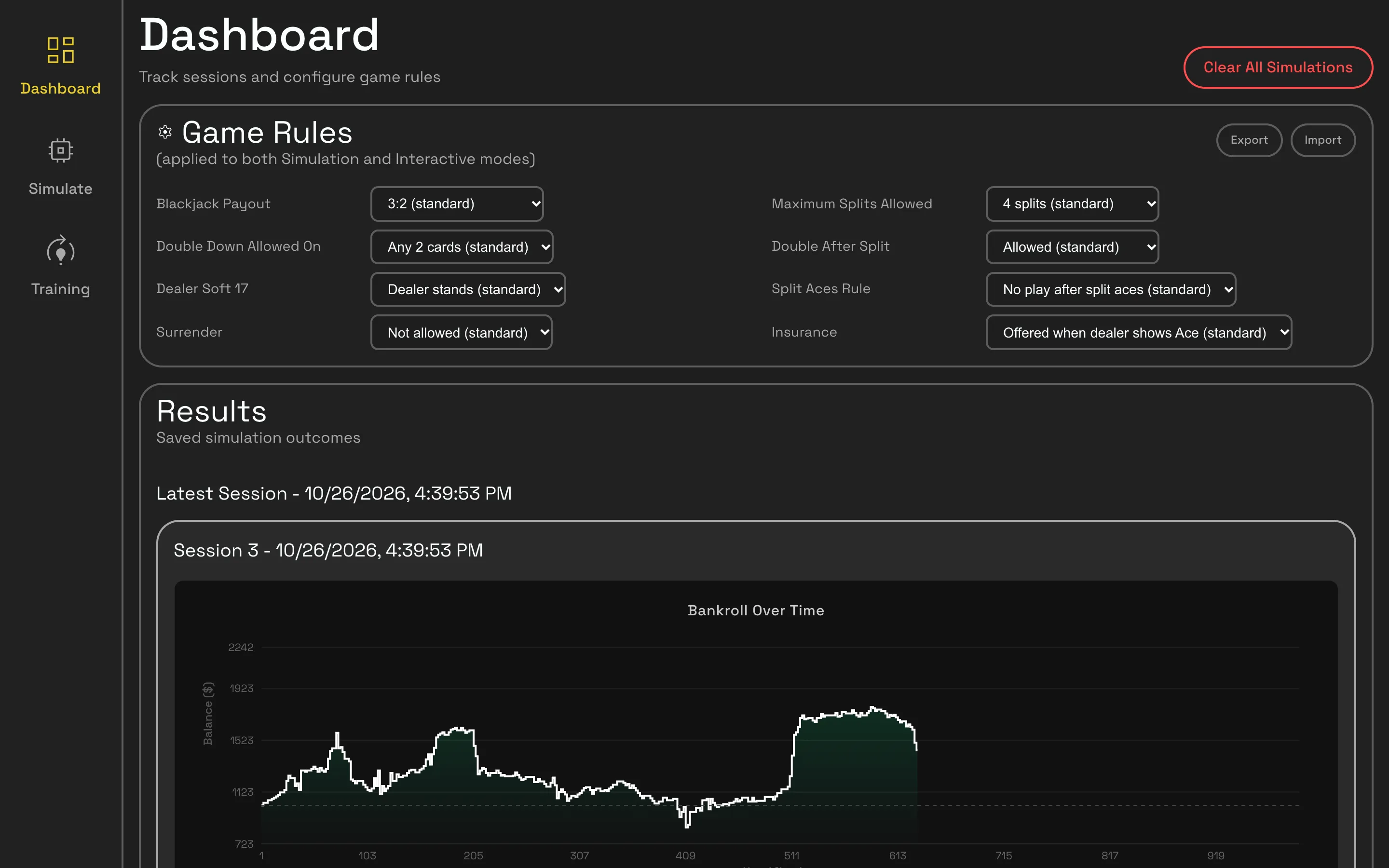Go to the Simulate menu label

click(60, 189)
